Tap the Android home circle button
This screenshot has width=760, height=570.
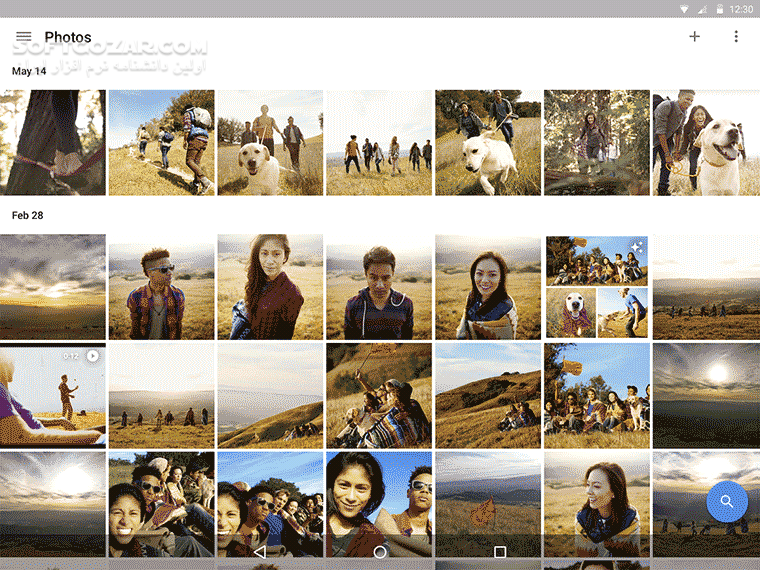(380, 552)
